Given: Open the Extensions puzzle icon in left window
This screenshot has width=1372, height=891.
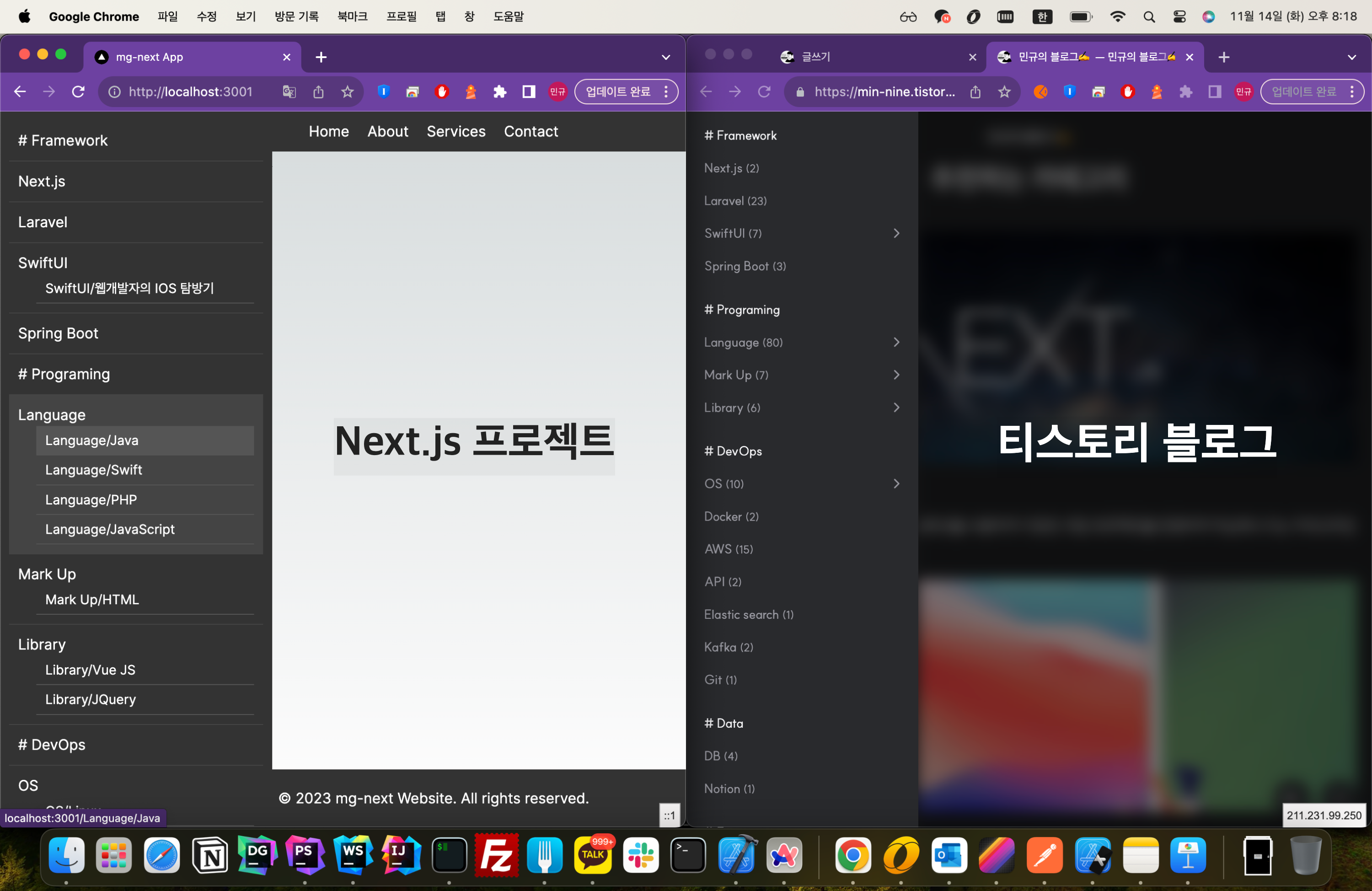Looking at the screenshot, I should click(500, 91).
